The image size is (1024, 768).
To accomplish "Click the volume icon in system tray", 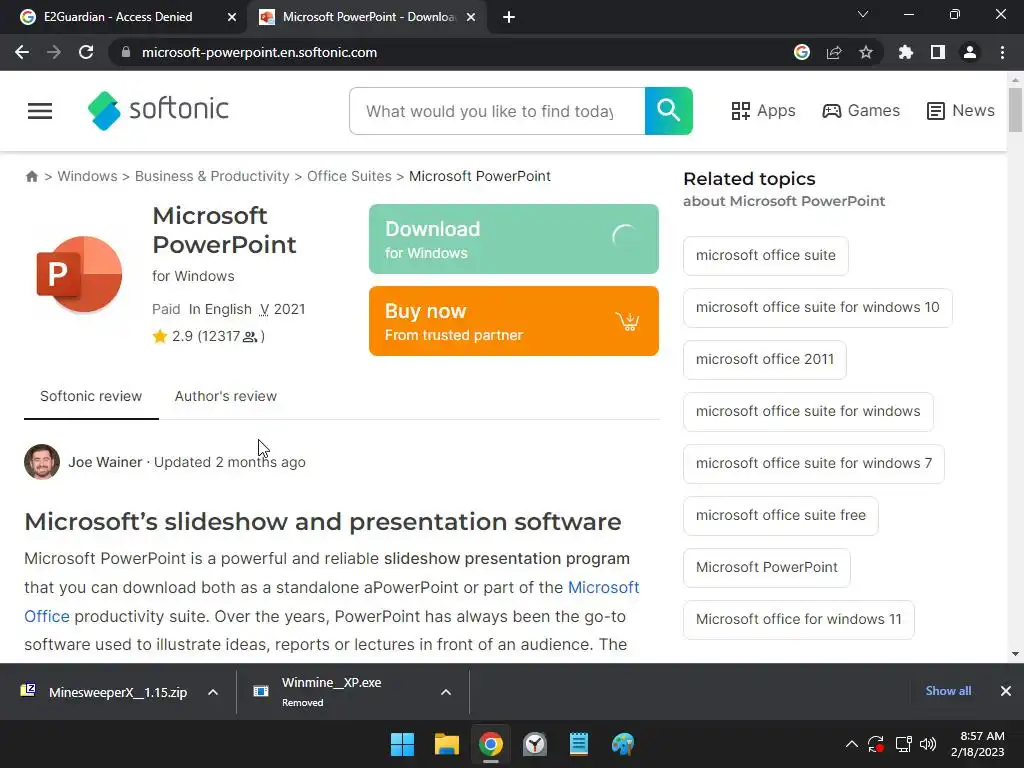I will [928, 744].
